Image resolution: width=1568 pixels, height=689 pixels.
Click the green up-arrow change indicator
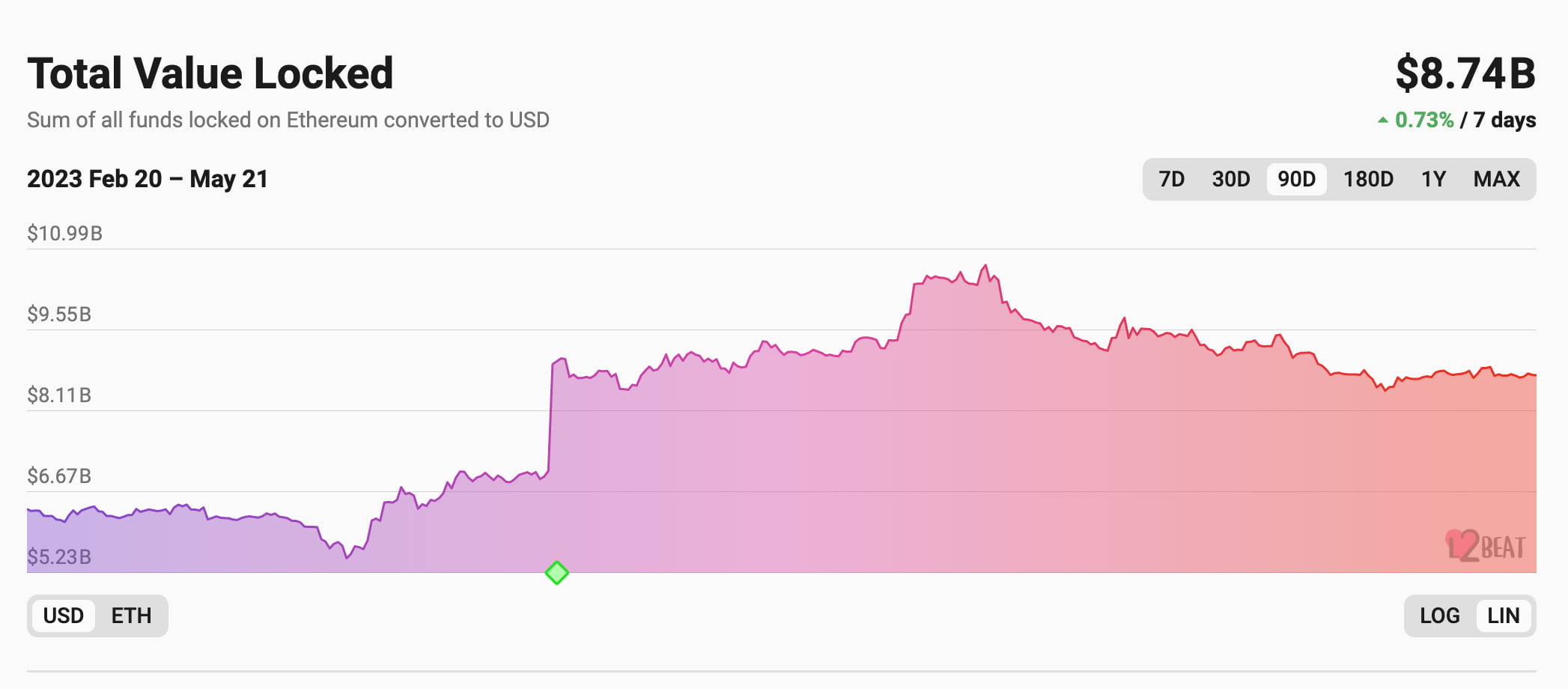tap(1382, 120)
